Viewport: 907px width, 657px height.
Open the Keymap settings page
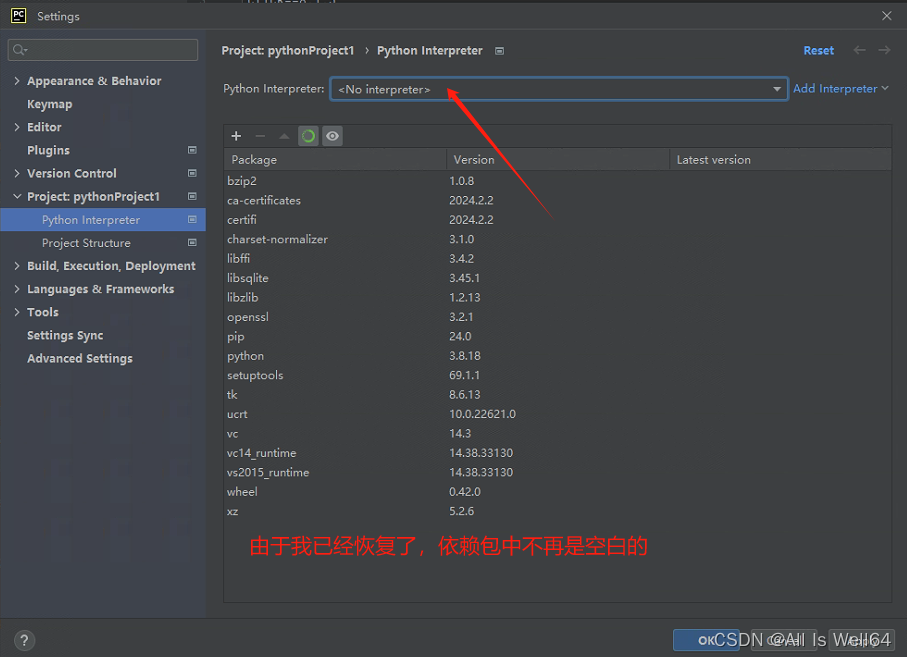click(x=50, y=104)
